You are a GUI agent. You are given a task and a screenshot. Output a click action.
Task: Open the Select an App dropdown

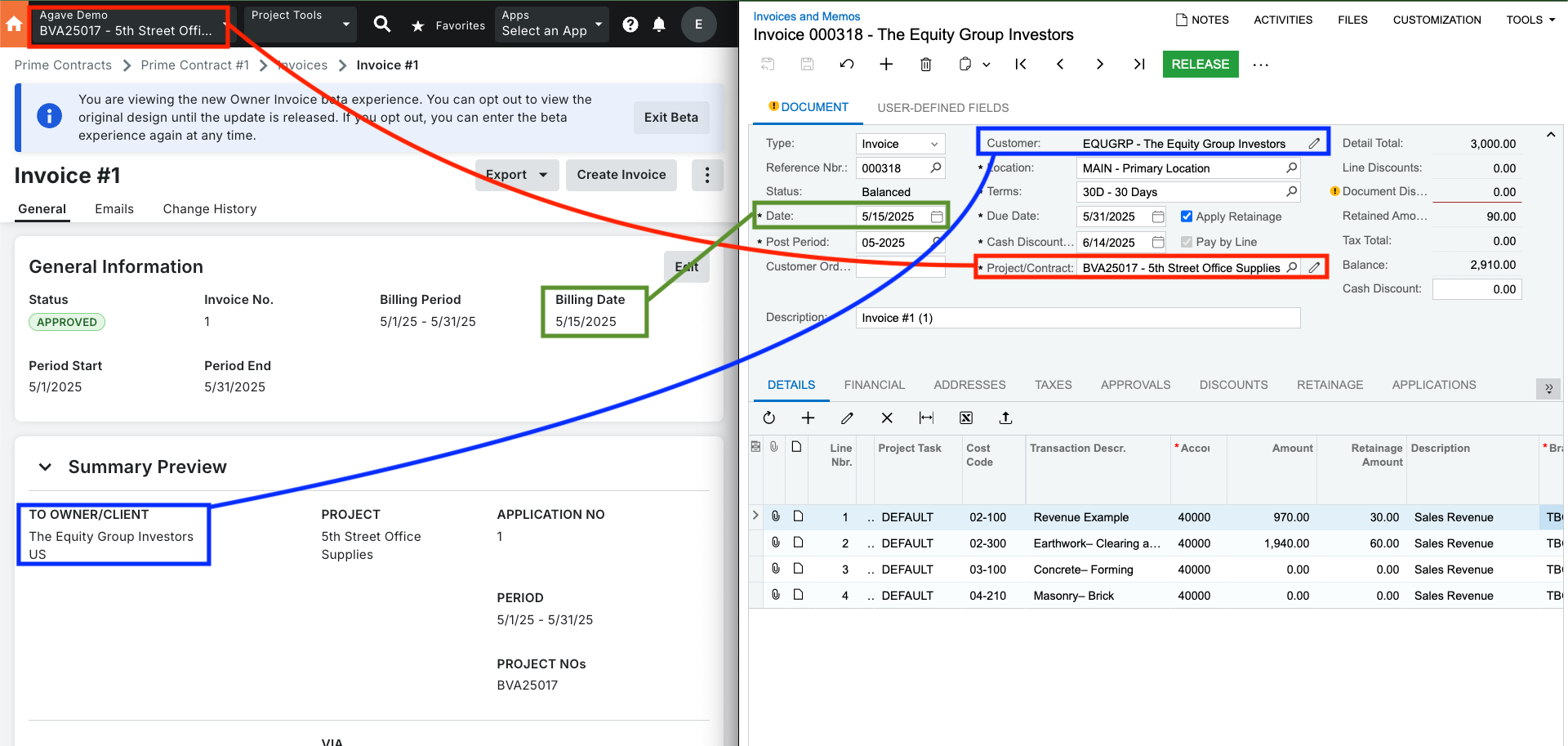point(552,24)
